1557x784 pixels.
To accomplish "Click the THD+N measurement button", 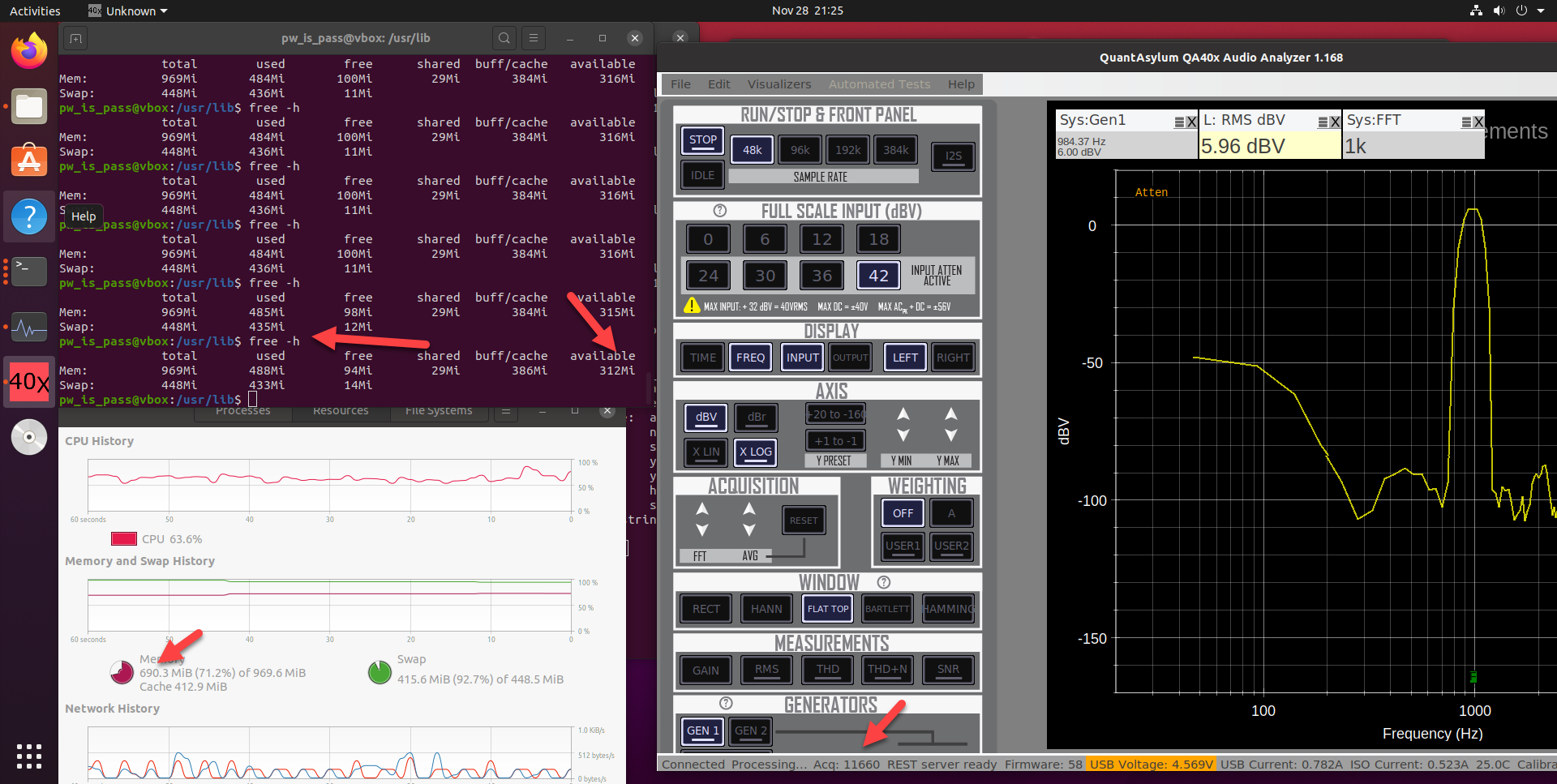I will 887,670.
